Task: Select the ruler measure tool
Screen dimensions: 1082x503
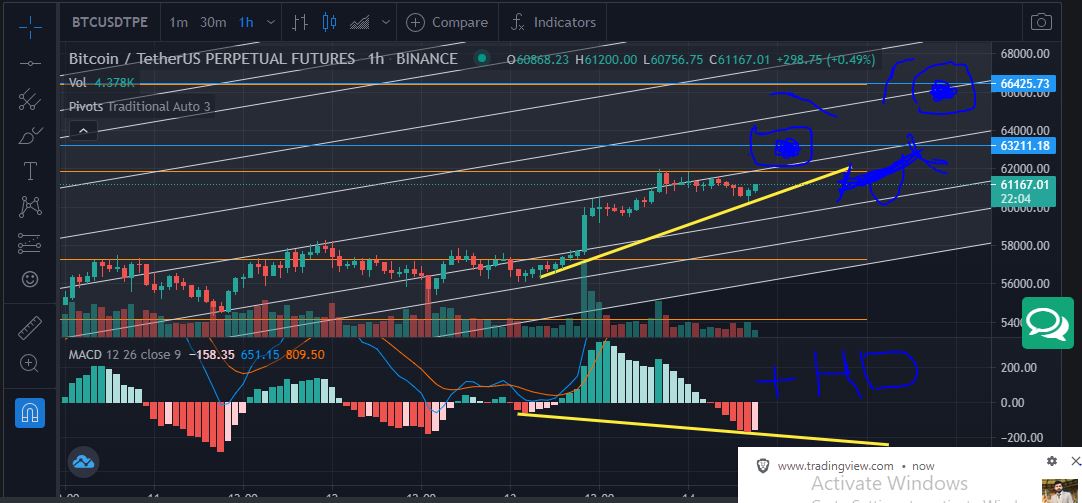Action: pos(30,327)
